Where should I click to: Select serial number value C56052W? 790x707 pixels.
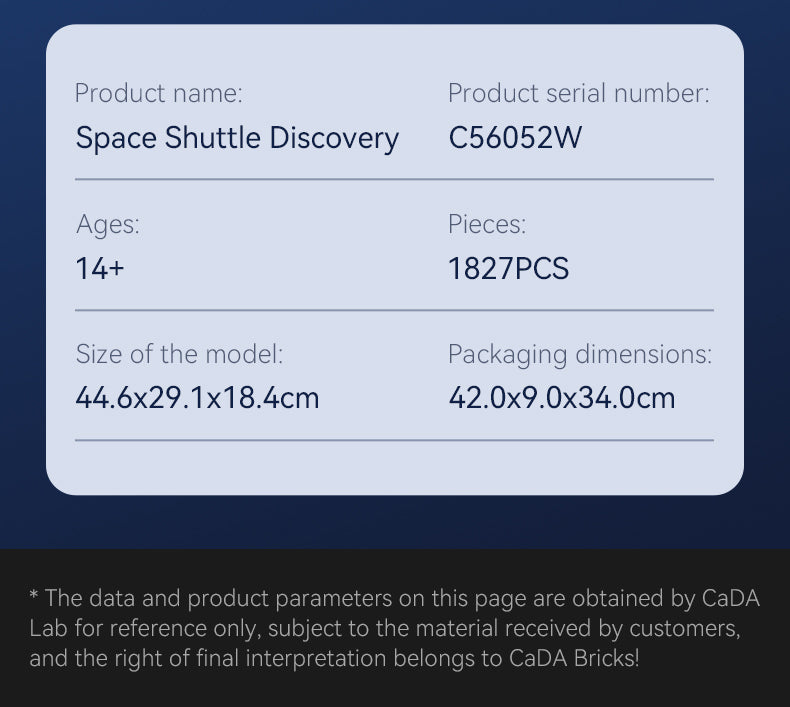pyautogui.click(x=515, y=138)
